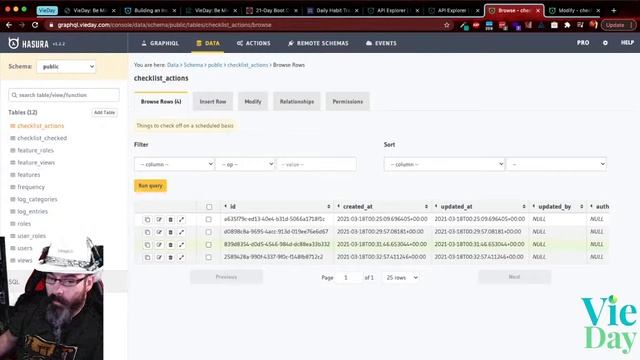Image resolution: width=640 pixels, height=360 pixels.
Task: Expand the row created at 00:32:57
Action: click(182, 258)
